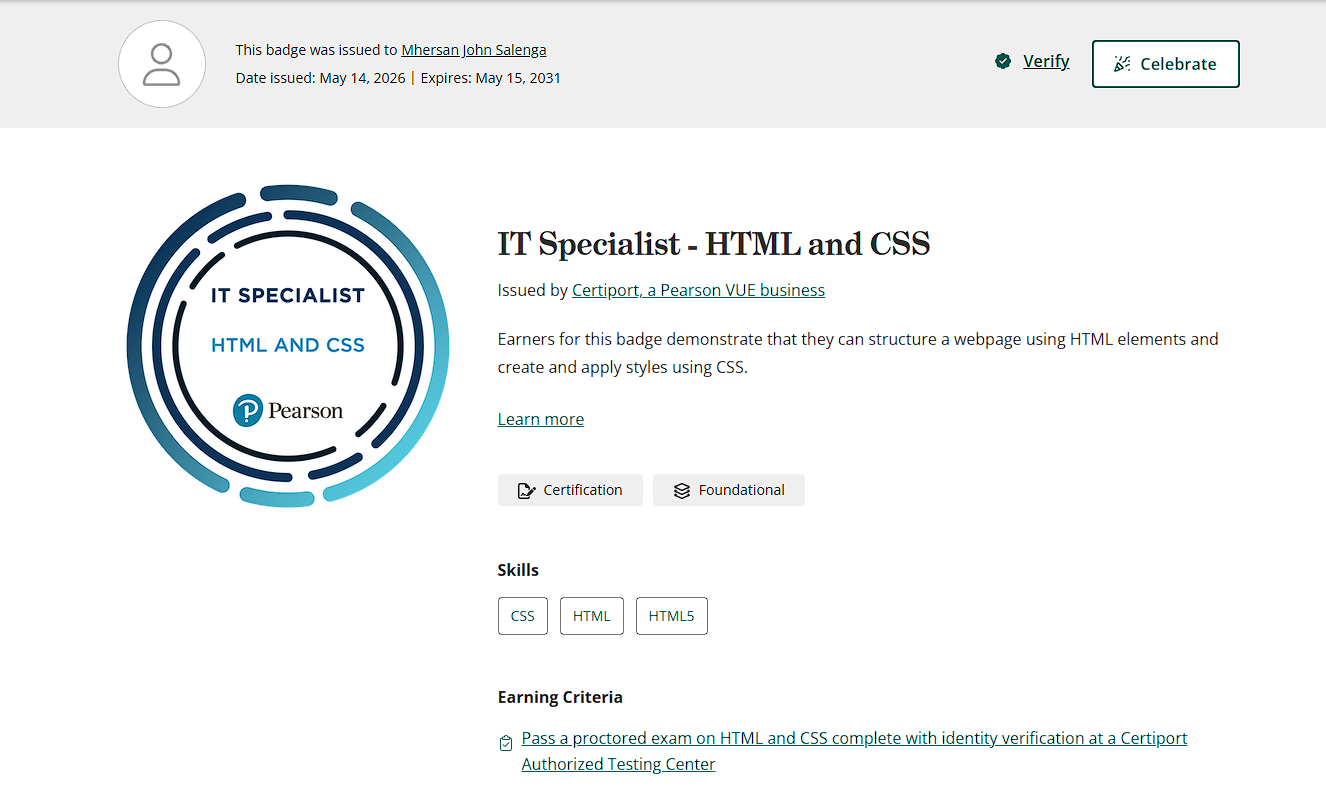The width and height of the screenshot is (1326, 809).
Task: Click the green verified checkmark icon
Action: coord(1003,62)
